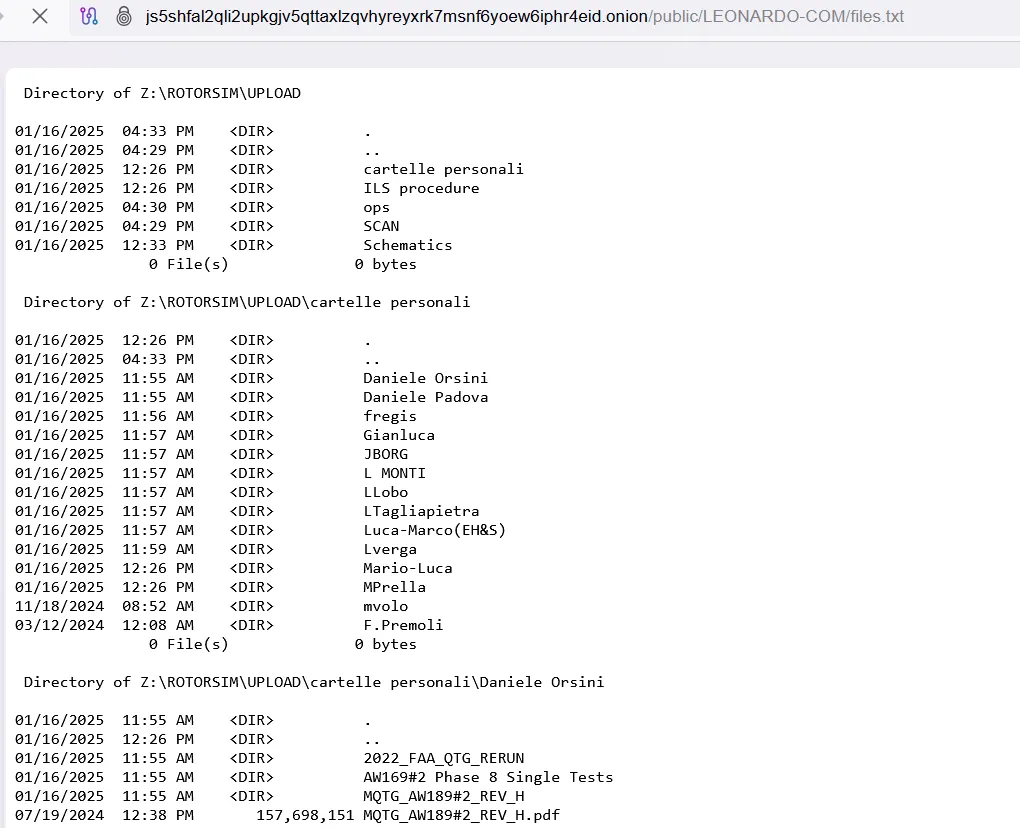The image size is (1020, 828).
Task: Click the time '11:56 AM' in the fregis row
Action: click(158, 416)
